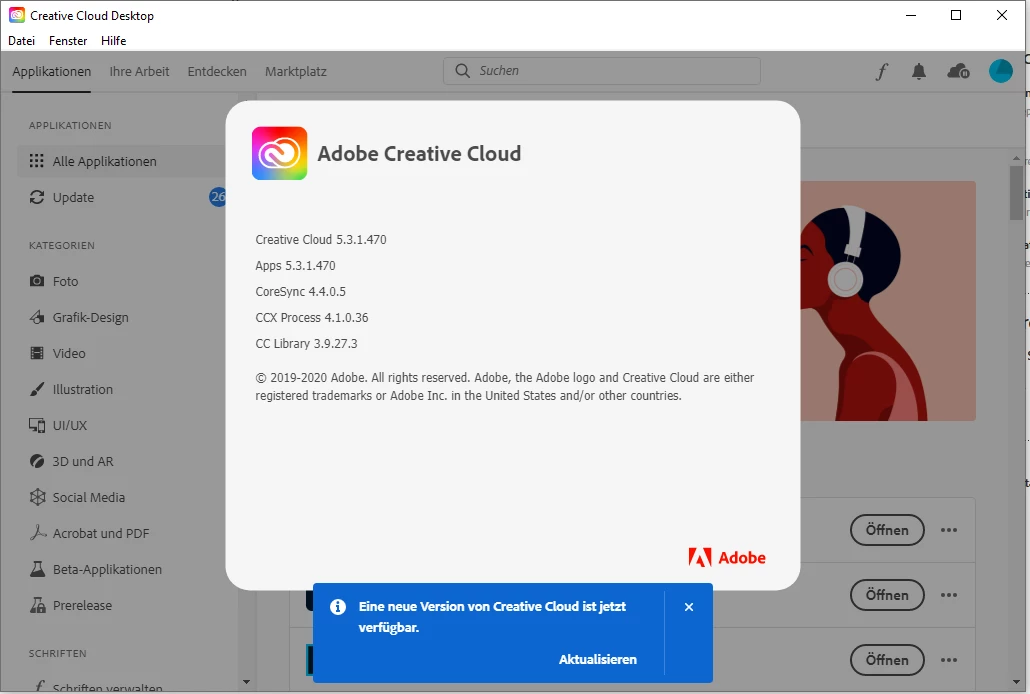Click the Prerelease icon
Image resolution: width=1030 pixels, height=694 pixels.
pos(37,605)
